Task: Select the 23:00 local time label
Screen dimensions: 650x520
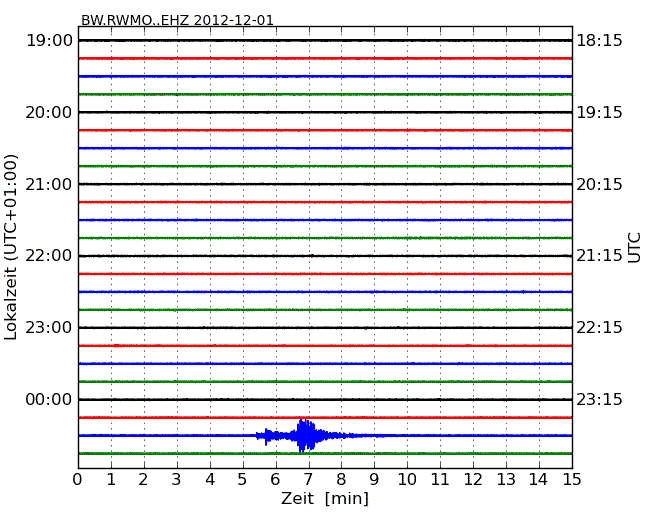Action: point(49,328)
